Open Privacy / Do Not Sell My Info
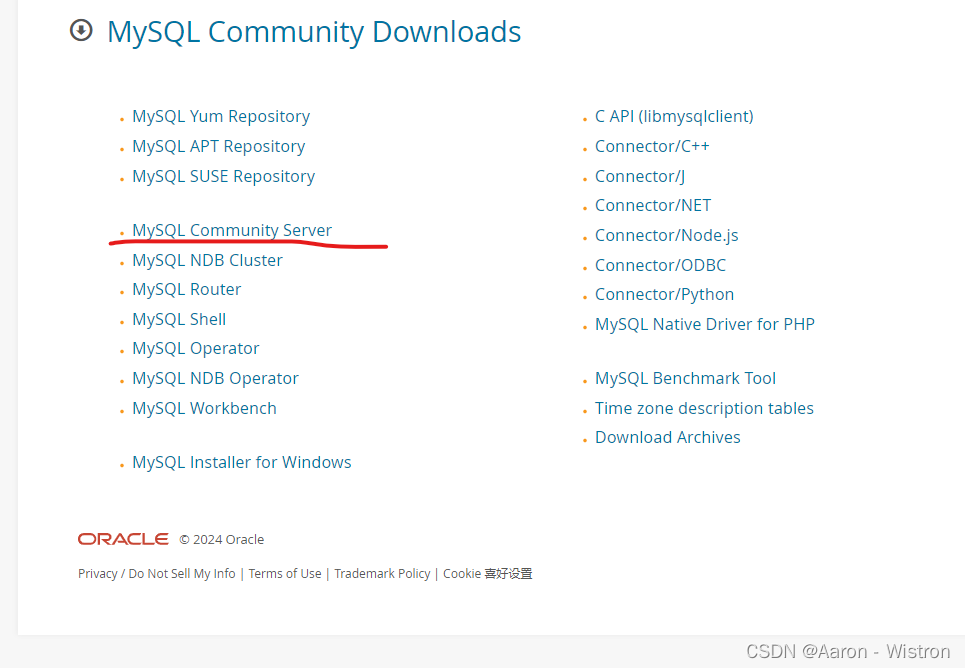The height and width of the screenshot is (668, 965). [x=156, y=574]
